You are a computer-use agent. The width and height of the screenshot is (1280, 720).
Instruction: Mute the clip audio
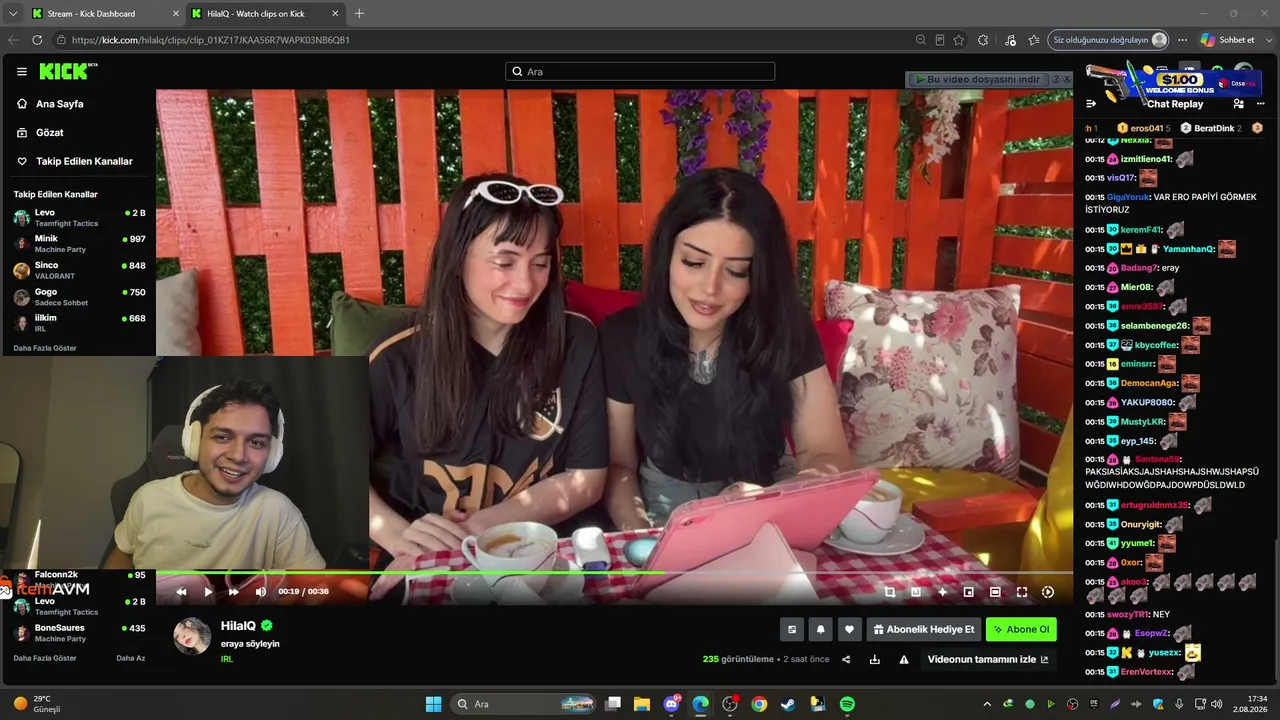click(x=261, y=592)
